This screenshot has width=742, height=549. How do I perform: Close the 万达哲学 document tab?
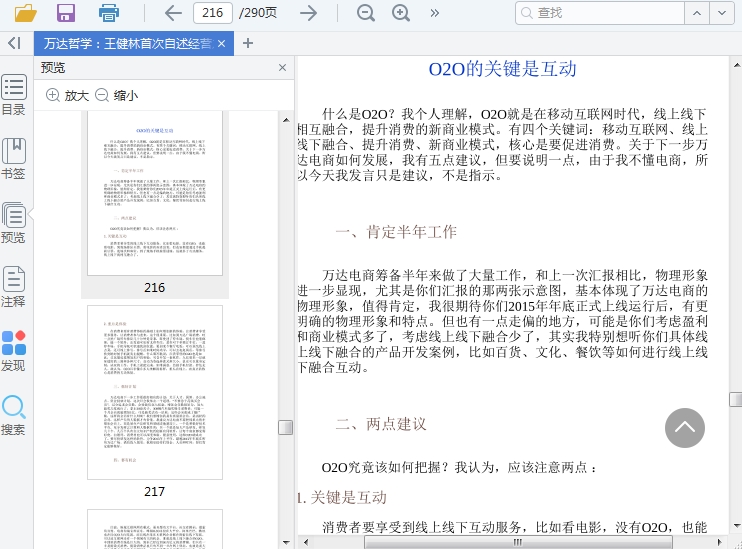pyautogui.click(x=221, y=44)
